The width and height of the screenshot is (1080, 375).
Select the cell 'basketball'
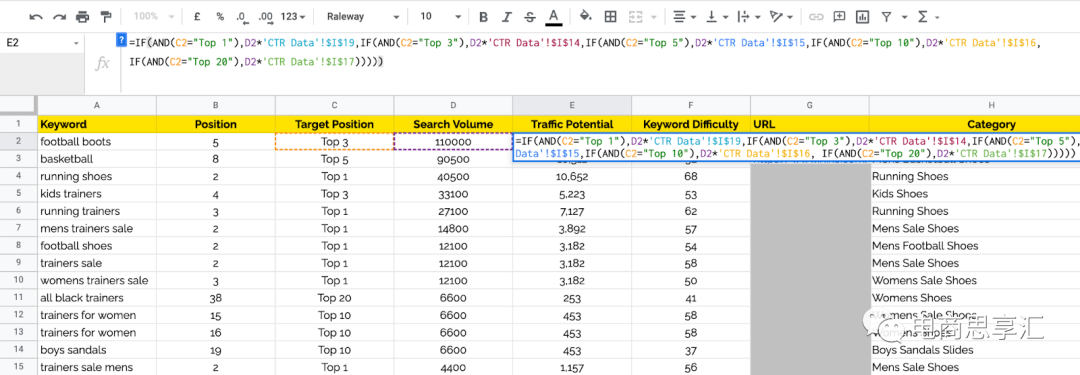96,159
